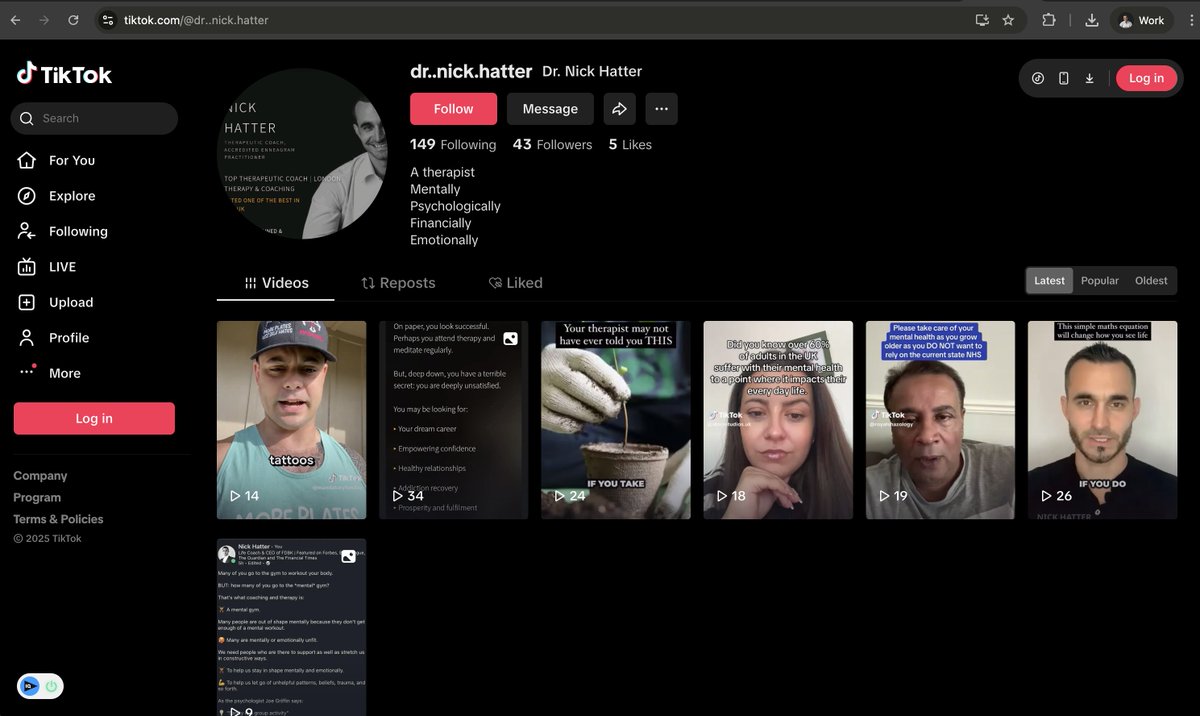Viewport: 1200px width, 716px height.
Task: Click the For You home icon
Action: pos(27,160)
